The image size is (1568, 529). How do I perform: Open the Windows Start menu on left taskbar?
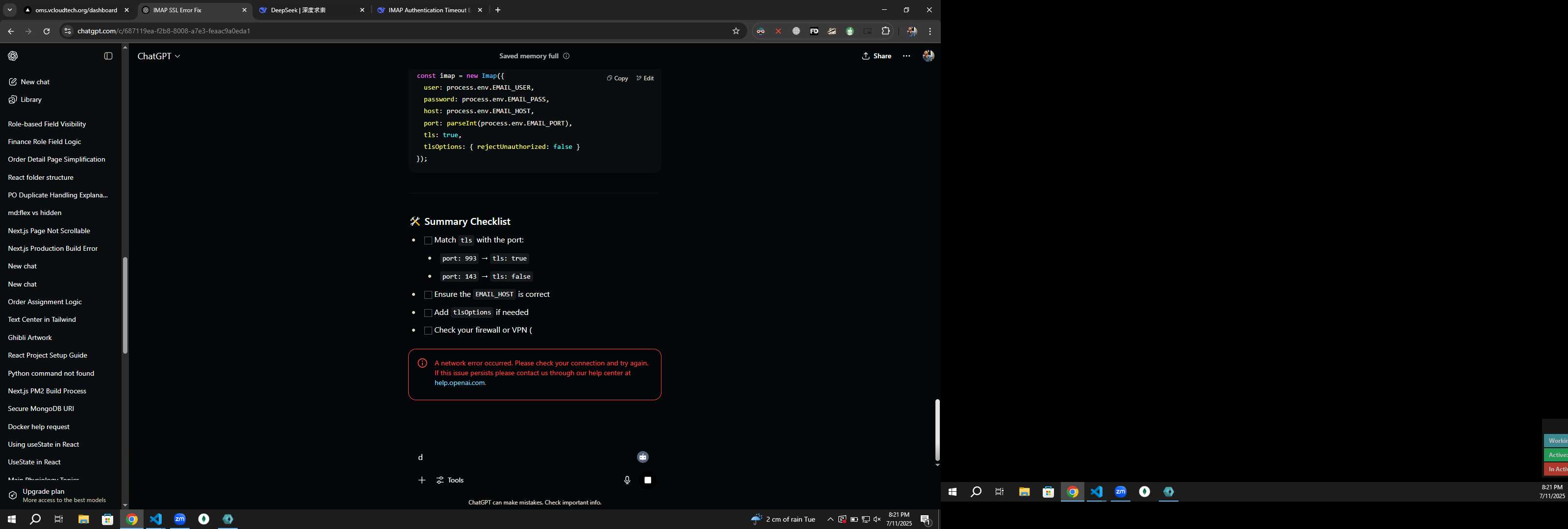(x=11, y=519)
